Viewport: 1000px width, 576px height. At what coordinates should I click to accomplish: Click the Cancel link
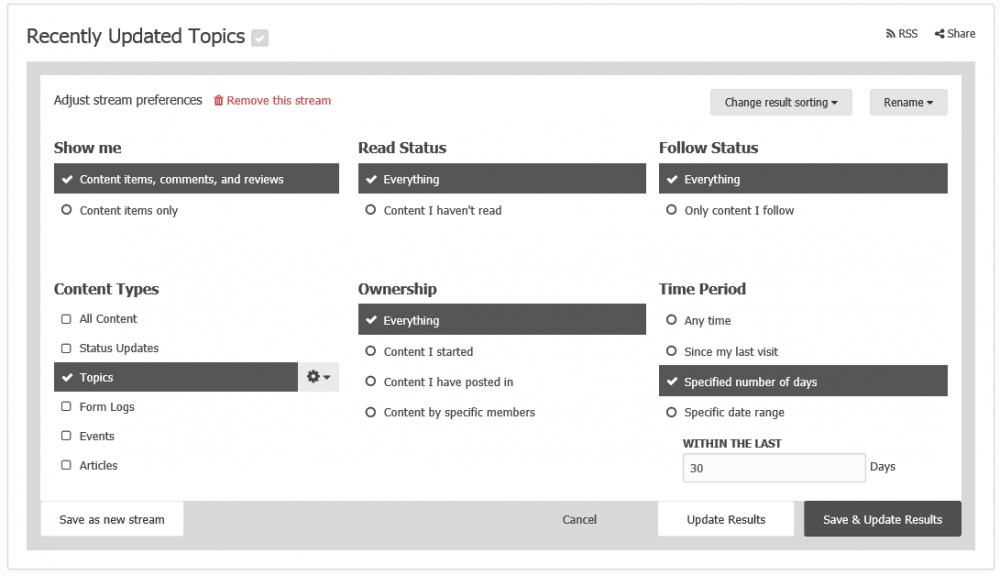click(x=579, y=519)
